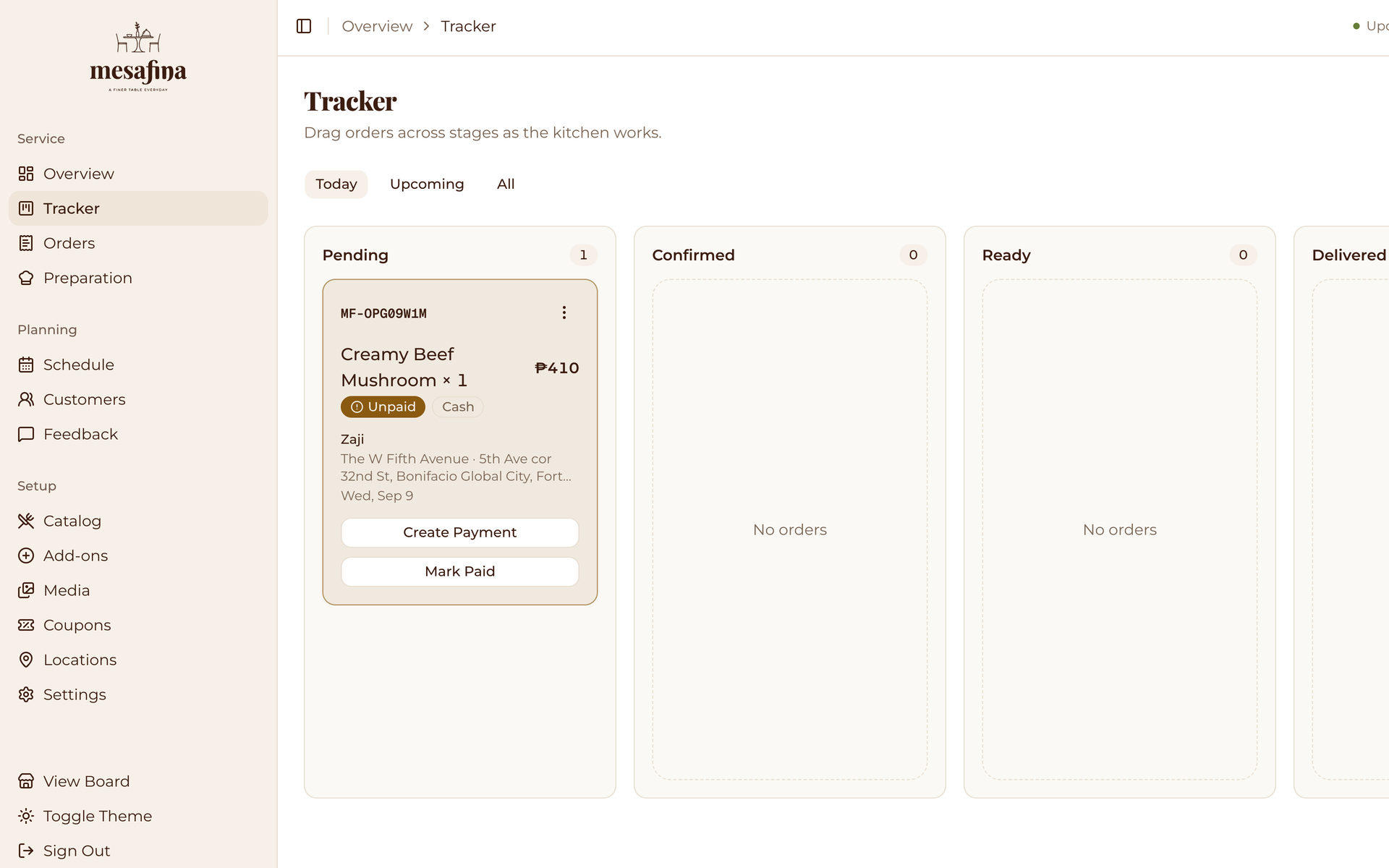This screenshot has width=1389, height=868.
Task: Open the Coupons ticket icon
Action: (x=26, y=625)
